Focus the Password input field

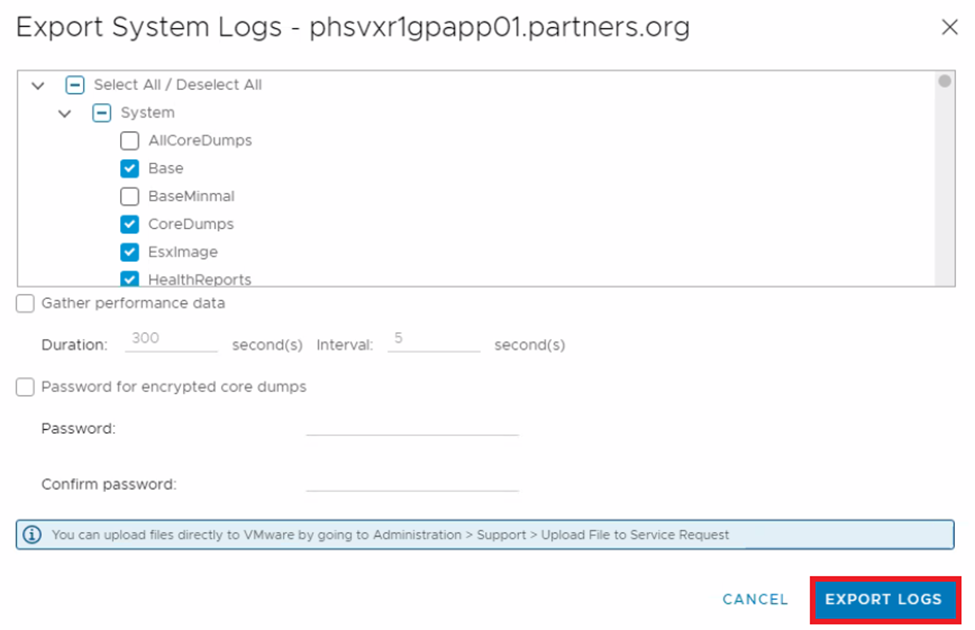412,427
